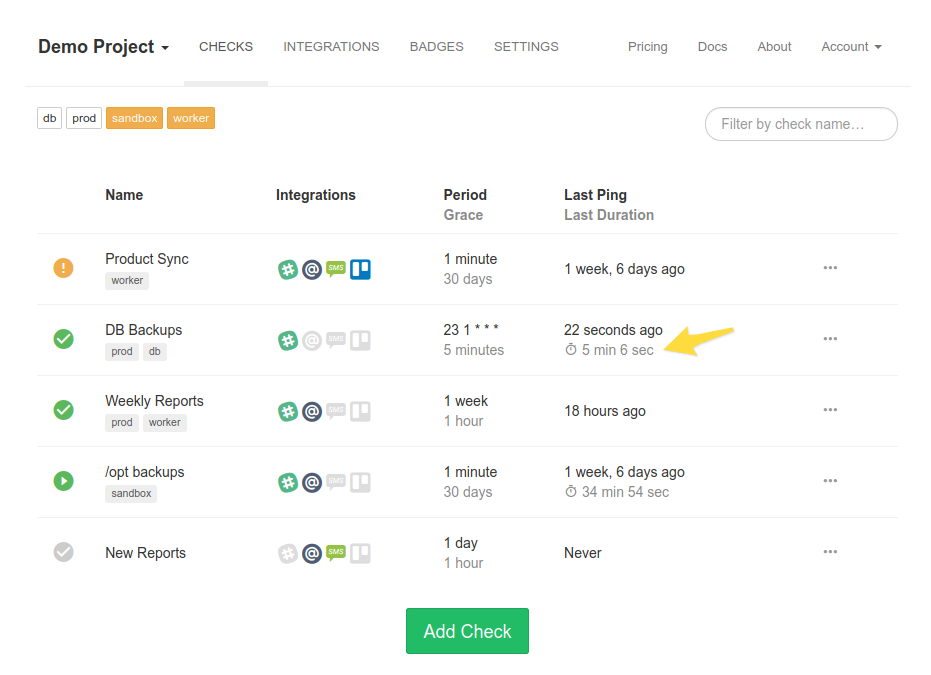
Task: Filter checks by the orange sandbox tag
Action: 134,118
